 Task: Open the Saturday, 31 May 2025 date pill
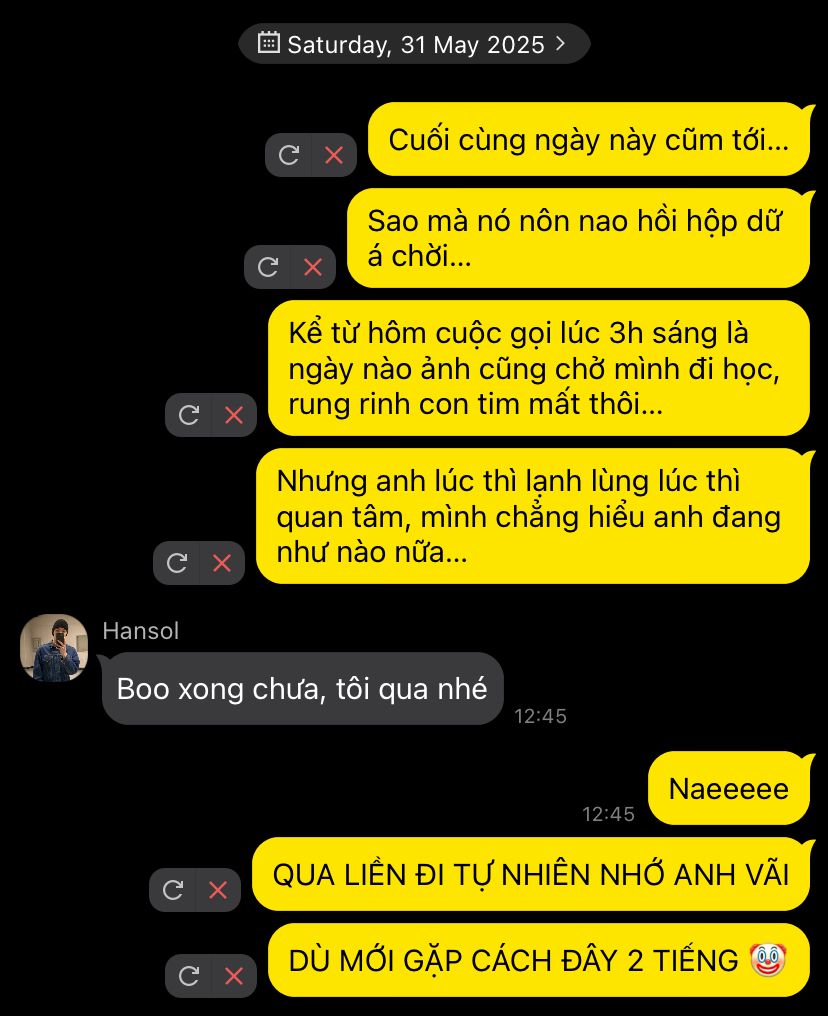click(x=414, y=43)
